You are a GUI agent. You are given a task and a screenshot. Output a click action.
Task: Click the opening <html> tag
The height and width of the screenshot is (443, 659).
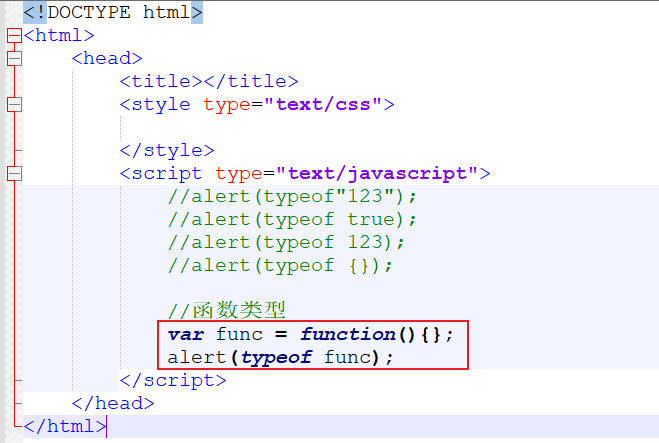59,35
